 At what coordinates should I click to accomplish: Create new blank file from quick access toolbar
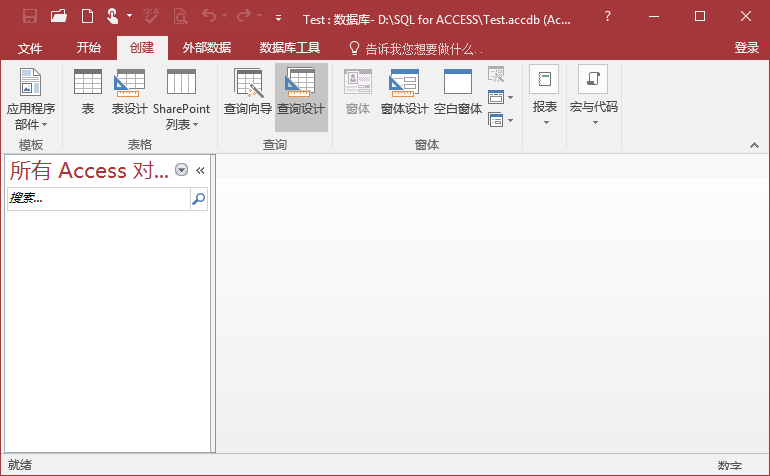(87, 17)
